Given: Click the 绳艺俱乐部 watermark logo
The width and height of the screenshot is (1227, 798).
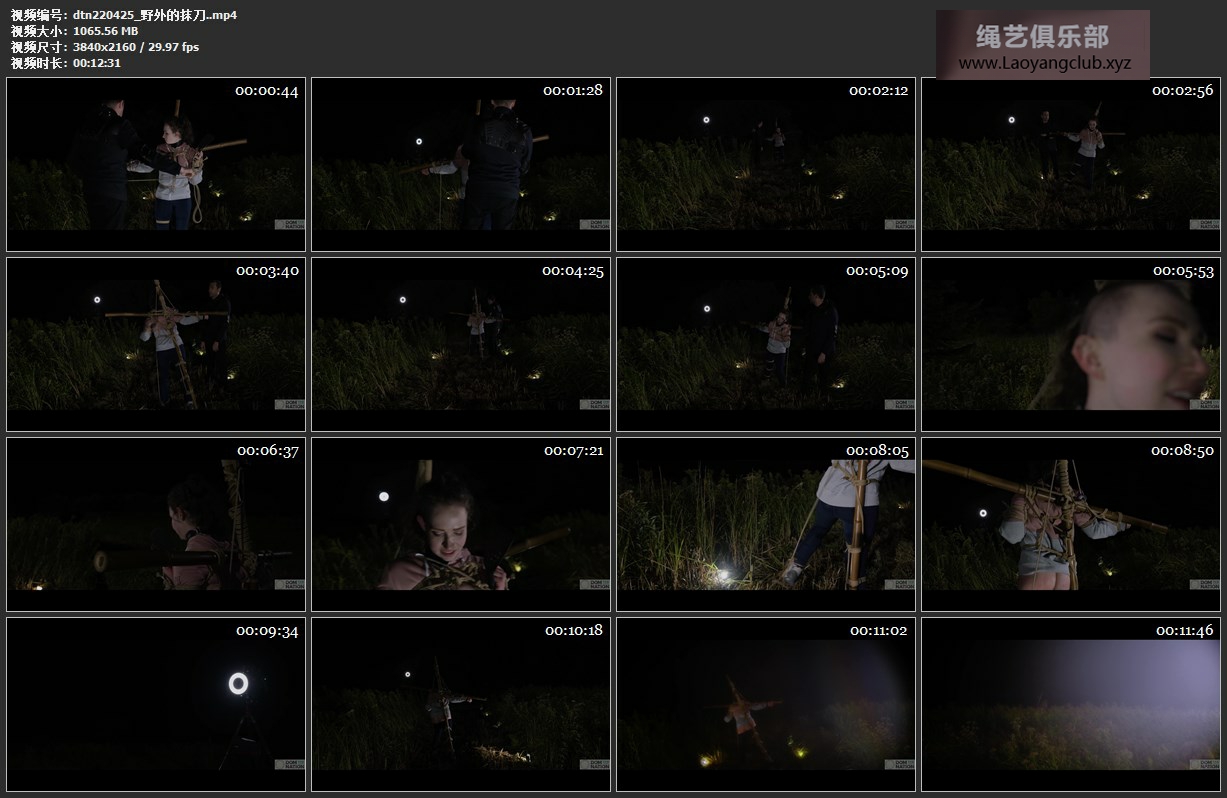Looking at the screenshot, I should (1042, 37).
